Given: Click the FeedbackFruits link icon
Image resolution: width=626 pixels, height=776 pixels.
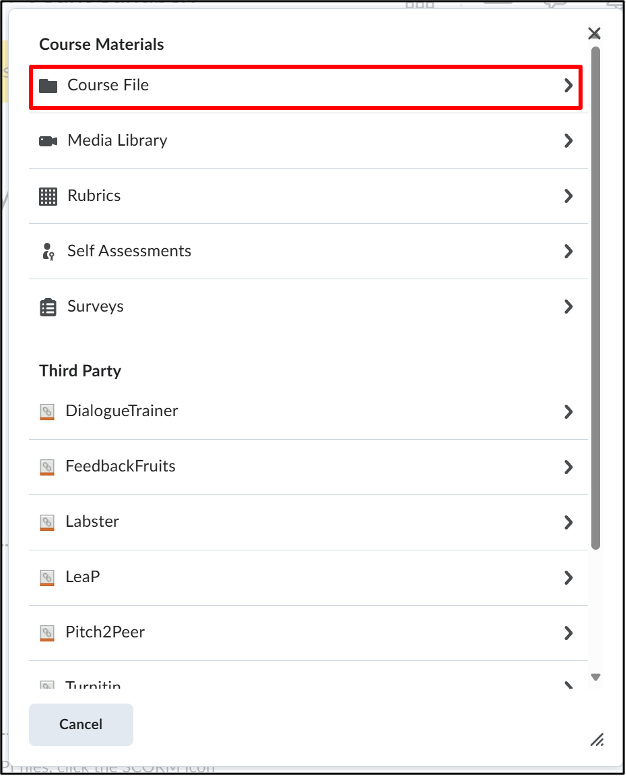Looking at the screenshot, I should (x=47, y=467).
